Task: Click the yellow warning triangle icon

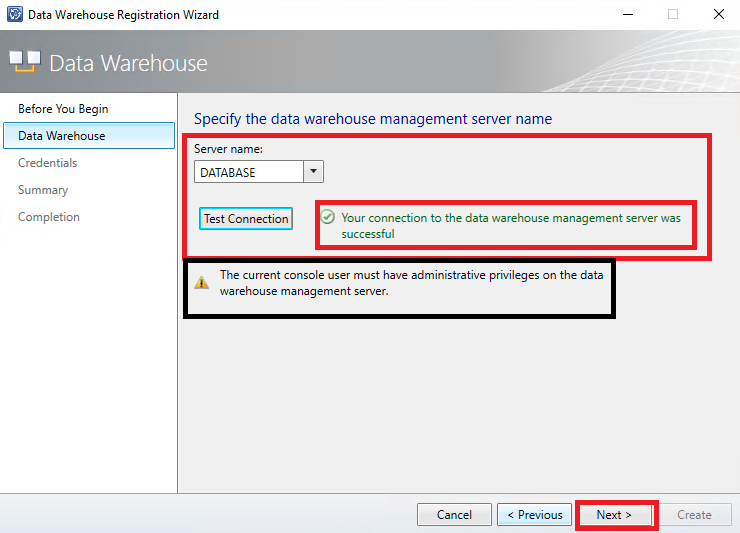Action: click(201, 283)
